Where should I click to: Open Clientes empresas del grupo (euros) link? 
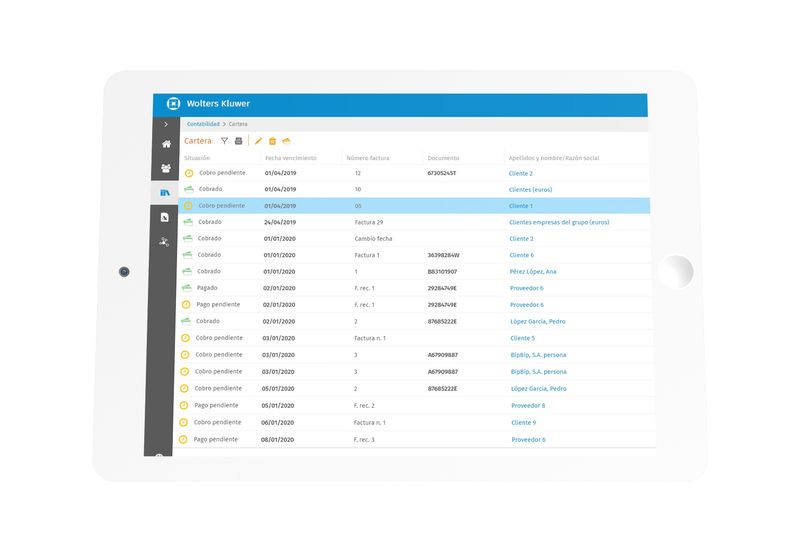(x=559, y=222)
